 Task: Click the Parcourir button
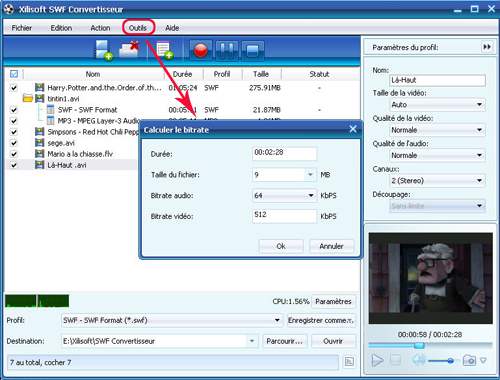point(285,341)
